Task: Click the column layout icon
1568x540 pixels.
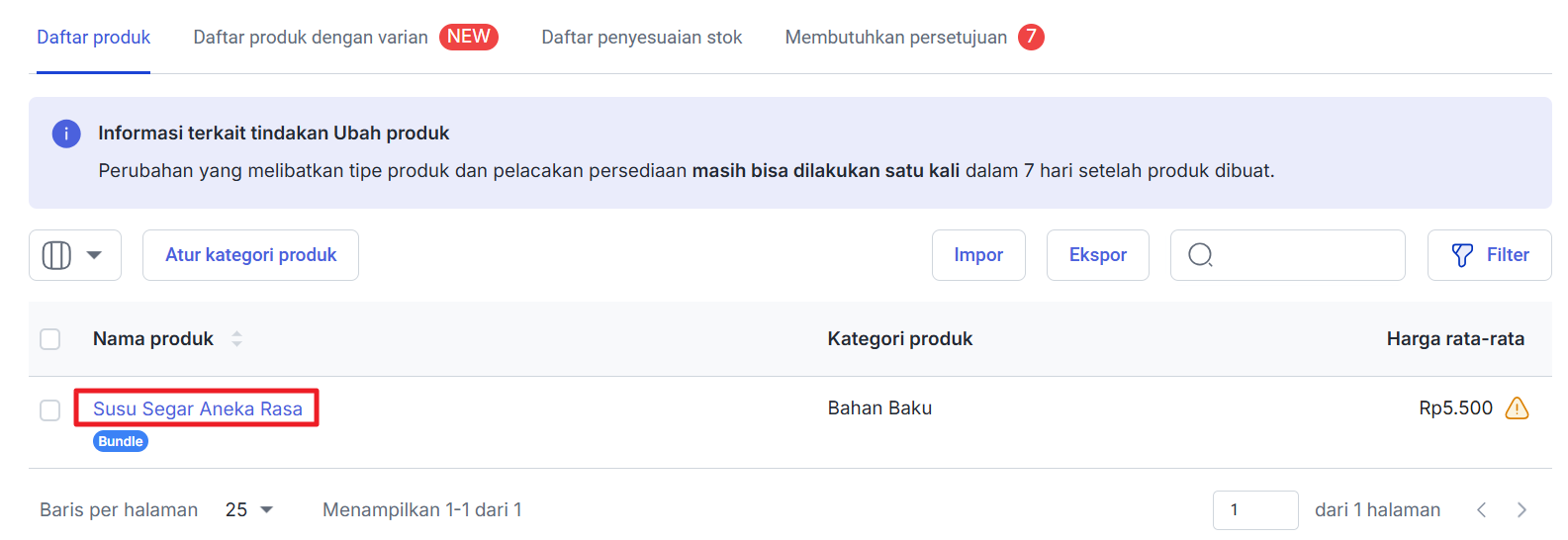Action: click(56, 255)
